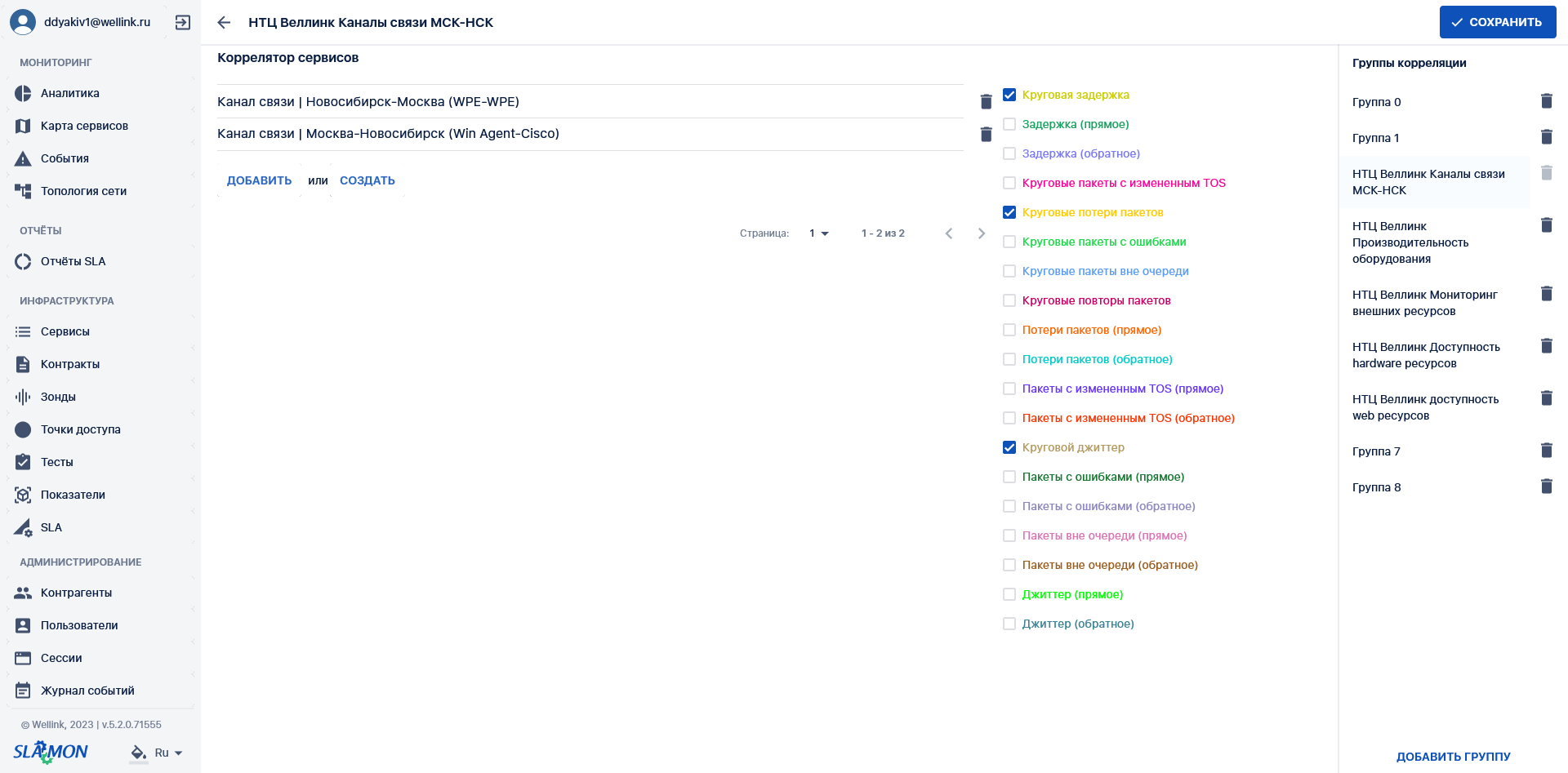Click the logout icon next to email
The width and height of the screenshot is (1568, 773).
point(183,23)
